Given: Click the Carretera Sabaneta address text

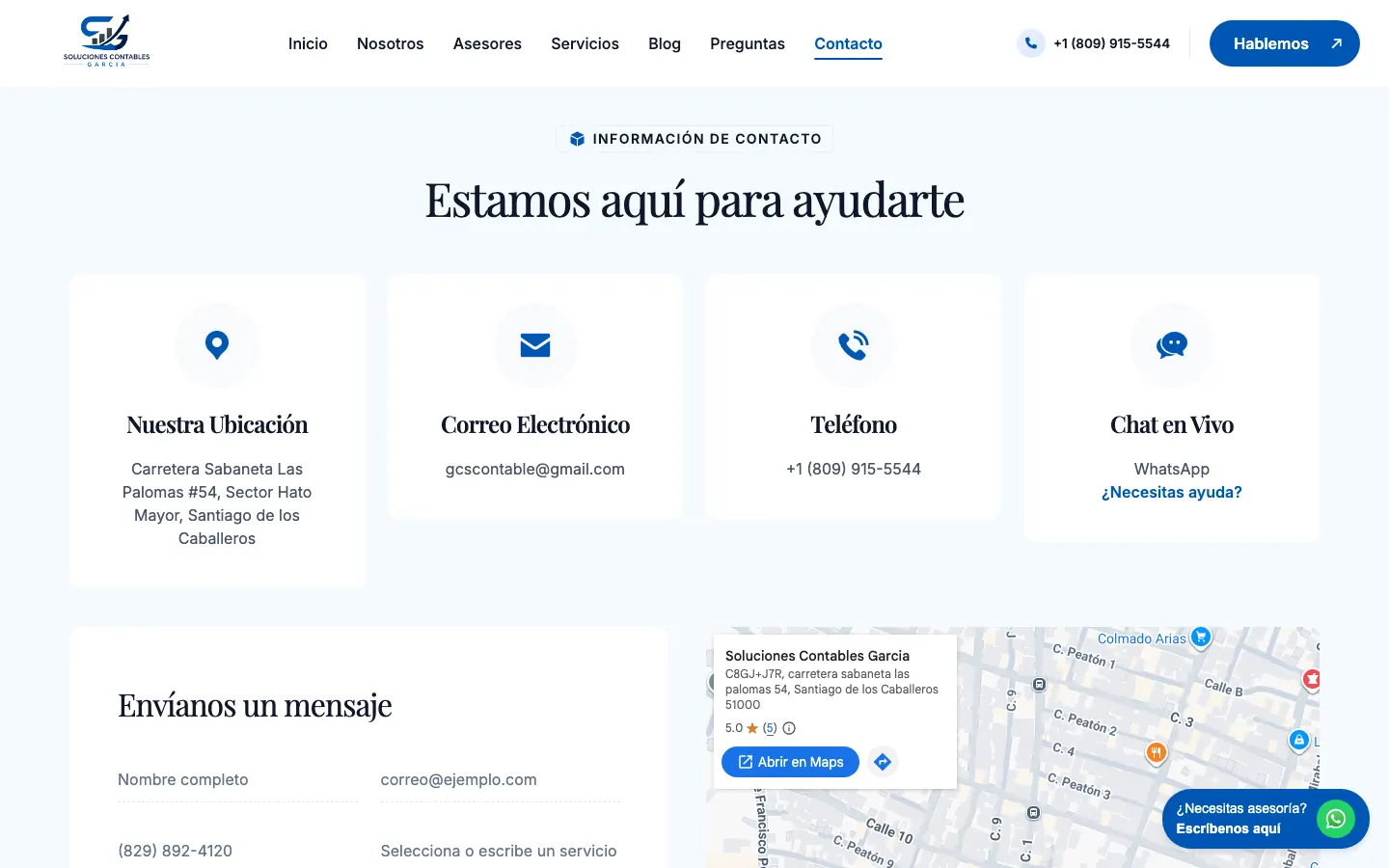Looking at the screenshot, I should pos(217,503).
